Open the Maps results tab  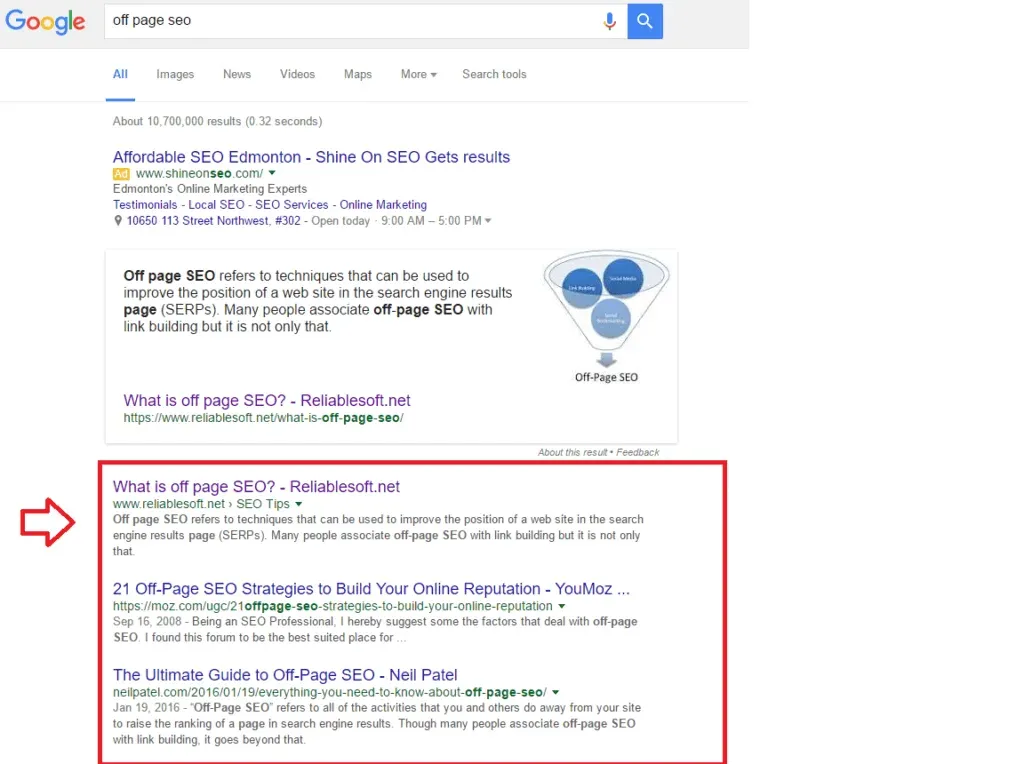(x=357, y=74)
